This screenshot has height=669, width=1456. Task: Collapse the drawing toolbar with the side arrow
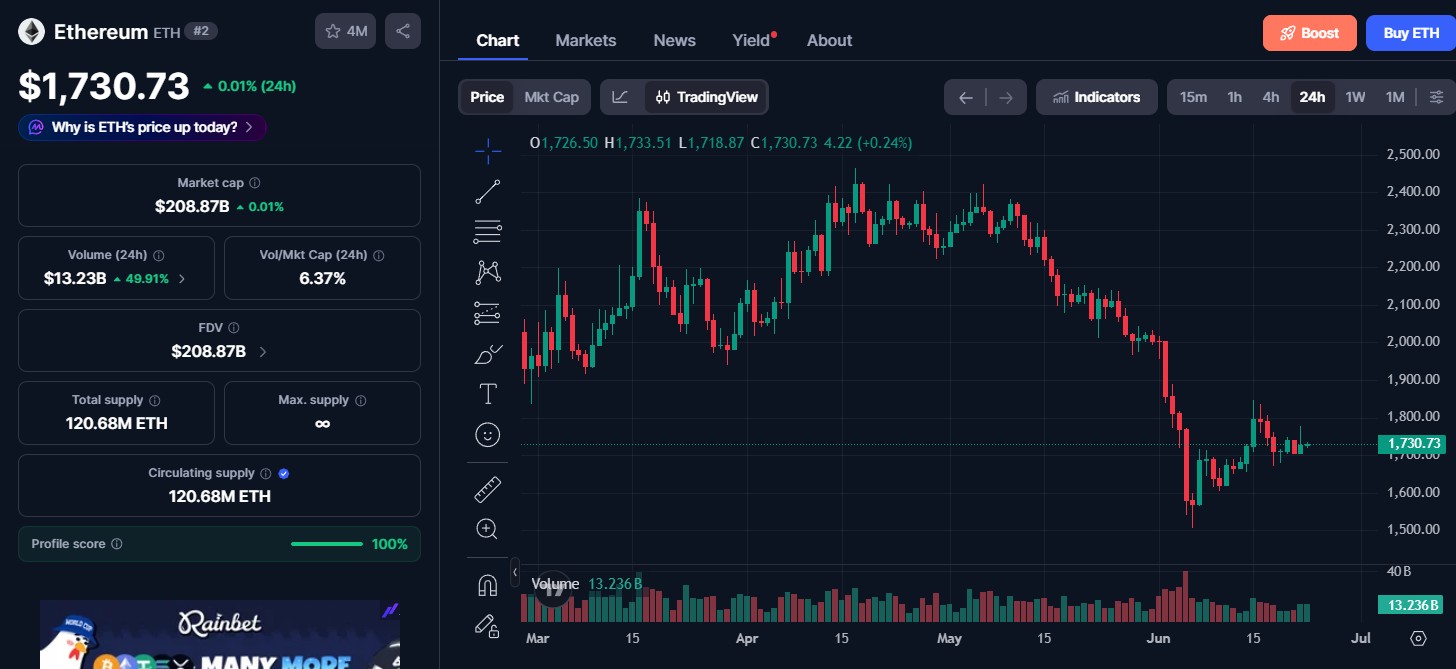pyautogui.click(x=515, y=572)
